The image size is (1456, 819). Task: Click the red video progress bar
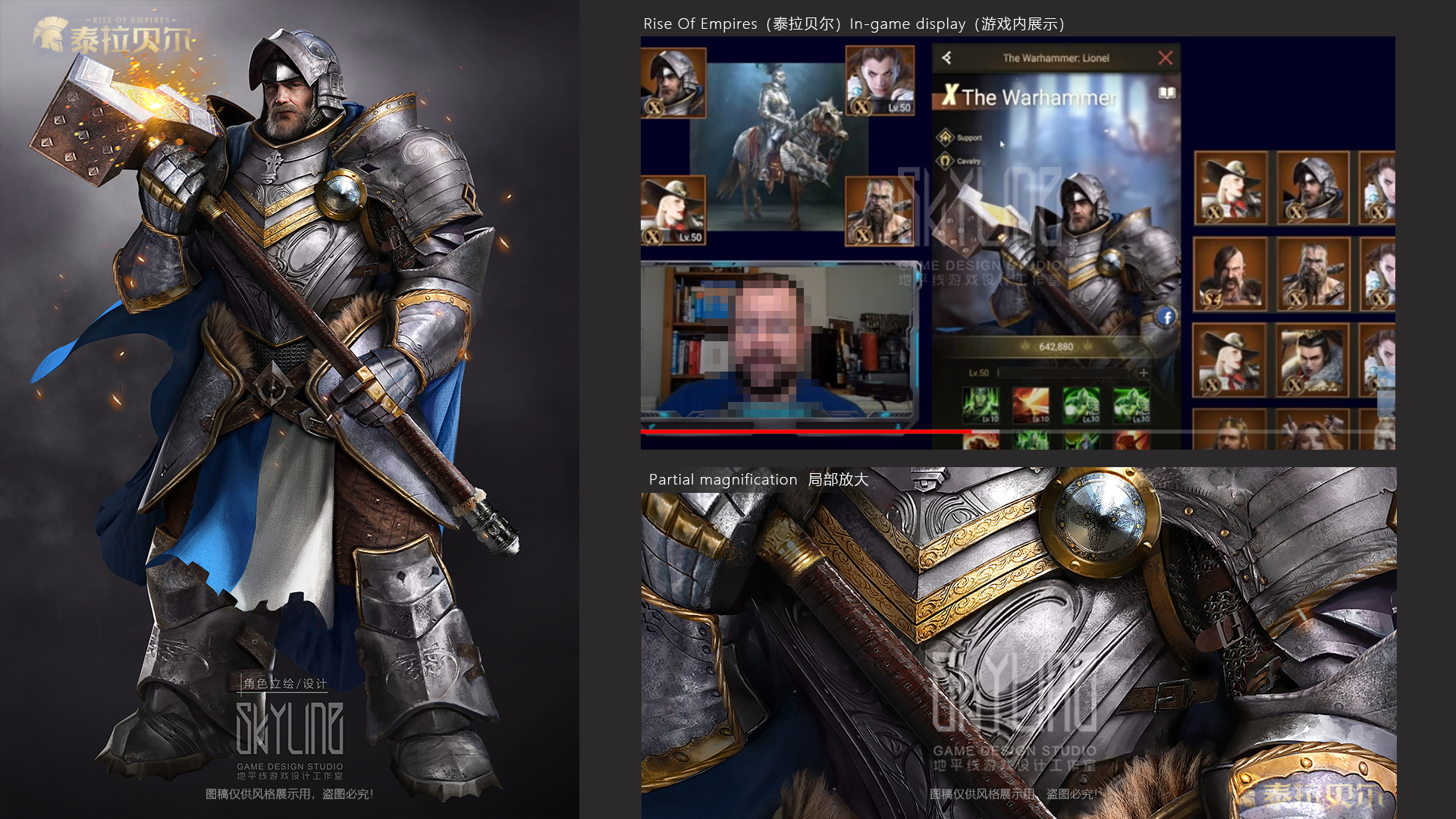click(806, 431)
